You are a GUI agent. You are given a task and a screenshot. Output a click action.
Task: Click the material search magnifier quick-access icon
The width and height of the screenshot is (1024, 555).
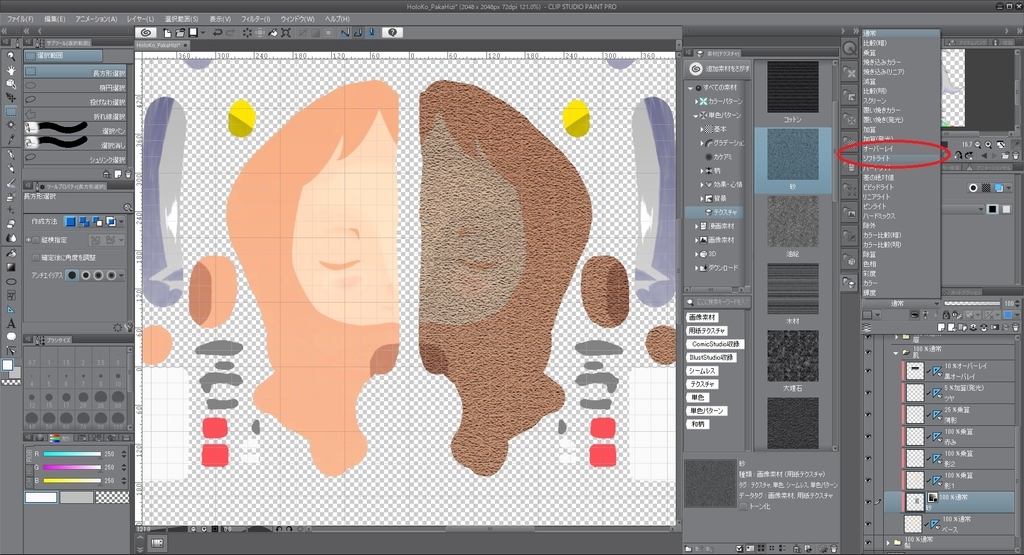[x=849, y=48]
